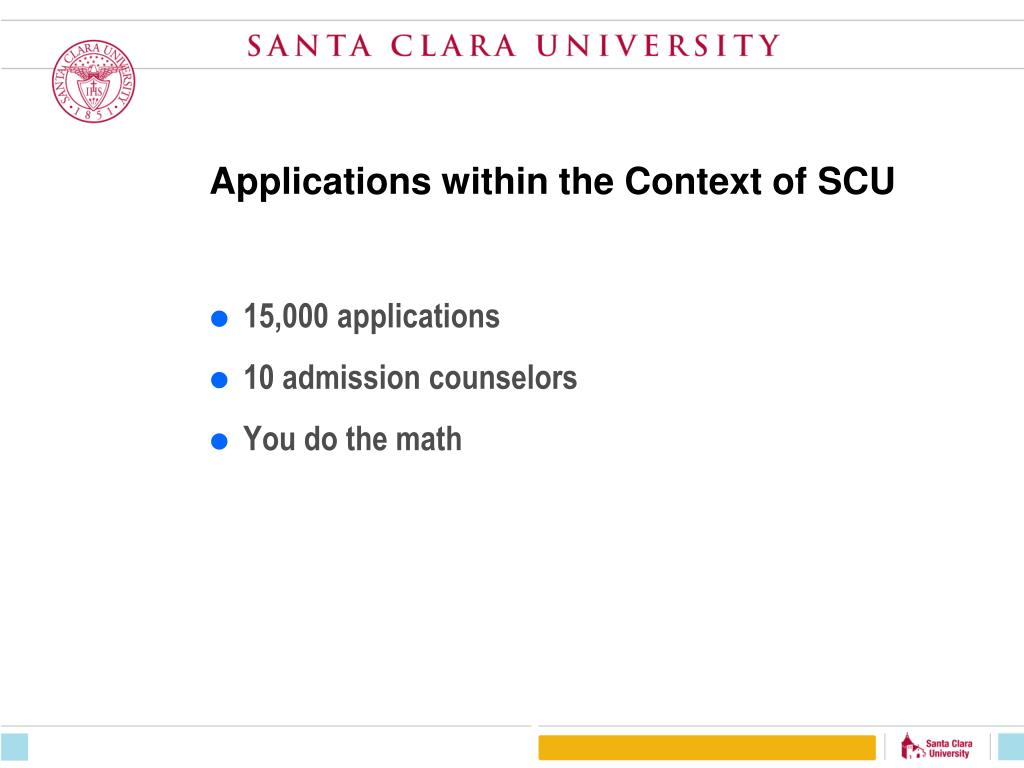Screen dimensions: 1024x768
Task: Click the 1851 year on the seal
Action: point(93,115)
